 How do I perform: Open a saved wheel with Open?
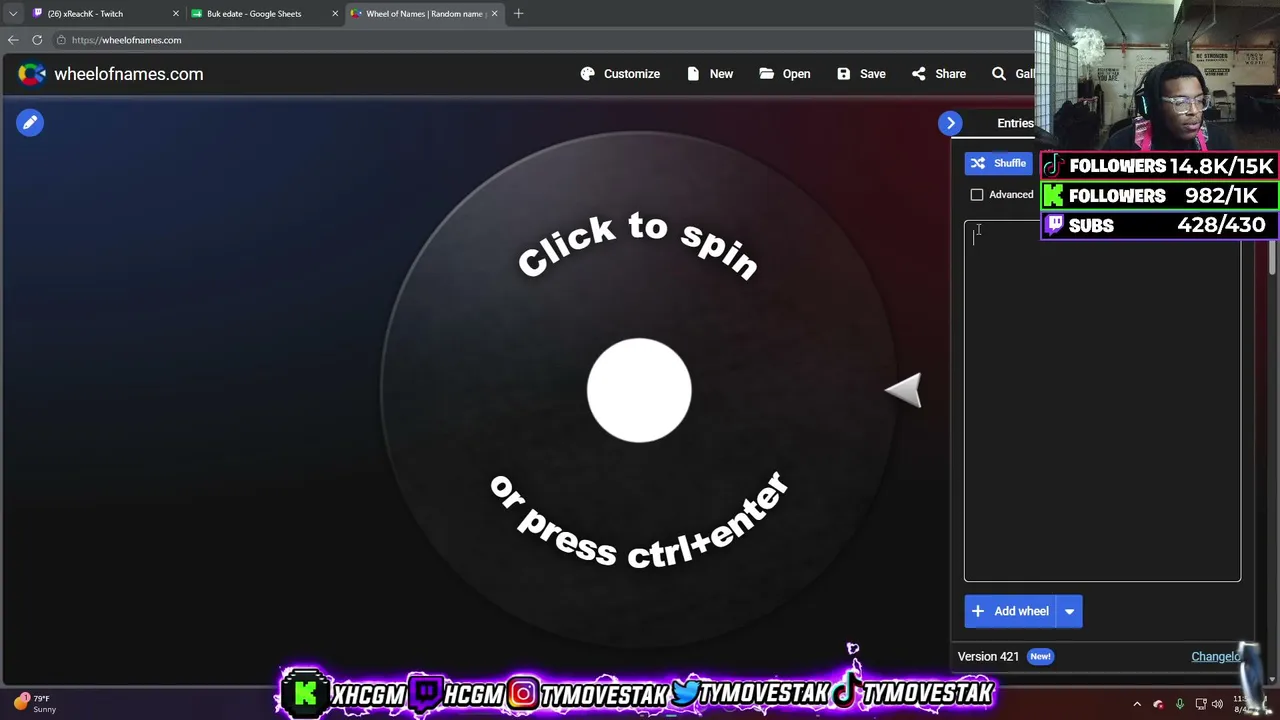click(785, 74)
